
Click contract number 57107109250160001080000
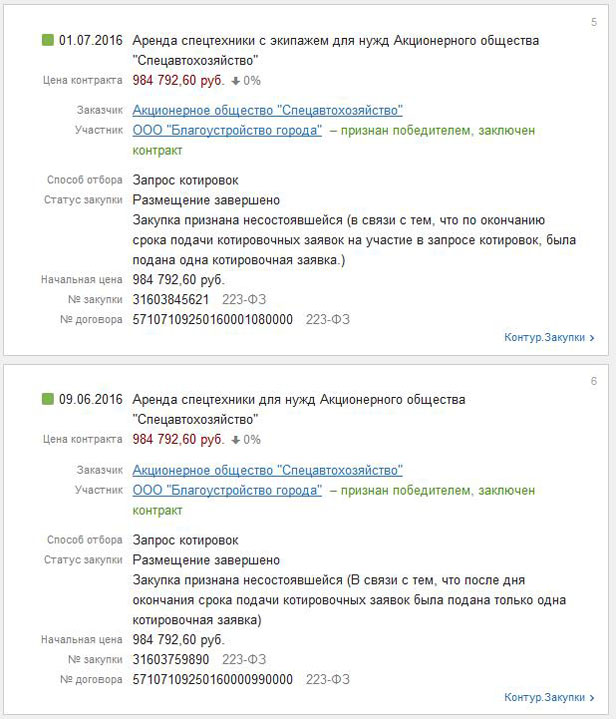(213, 319)
